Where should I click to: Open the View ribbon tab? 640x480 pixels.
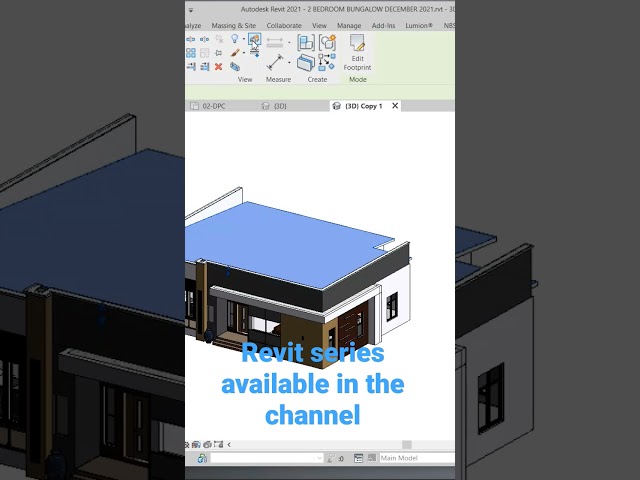tap(319, 25)
